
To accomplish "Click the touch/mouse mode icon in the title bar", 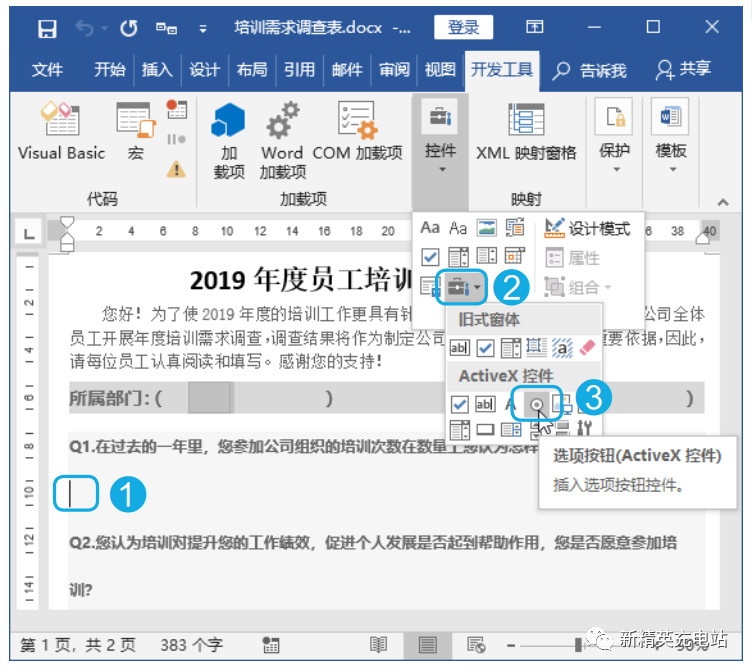I will click(x=166, y=29).
